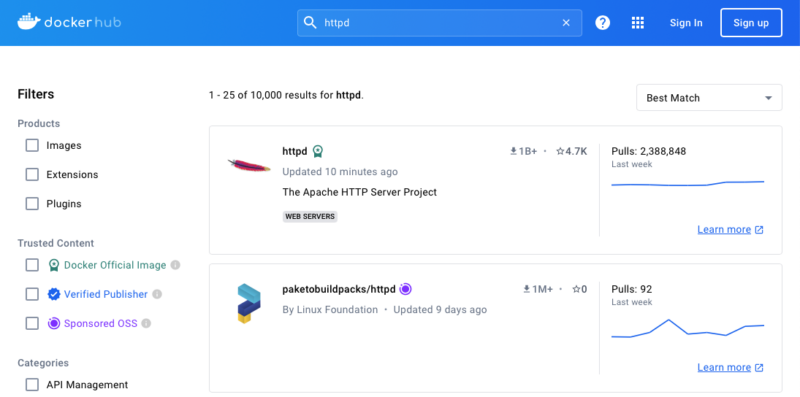Click the sponsored badge beside paketobuildpacks/httpd
Screen dimensions: 800x397
point(406,289)
